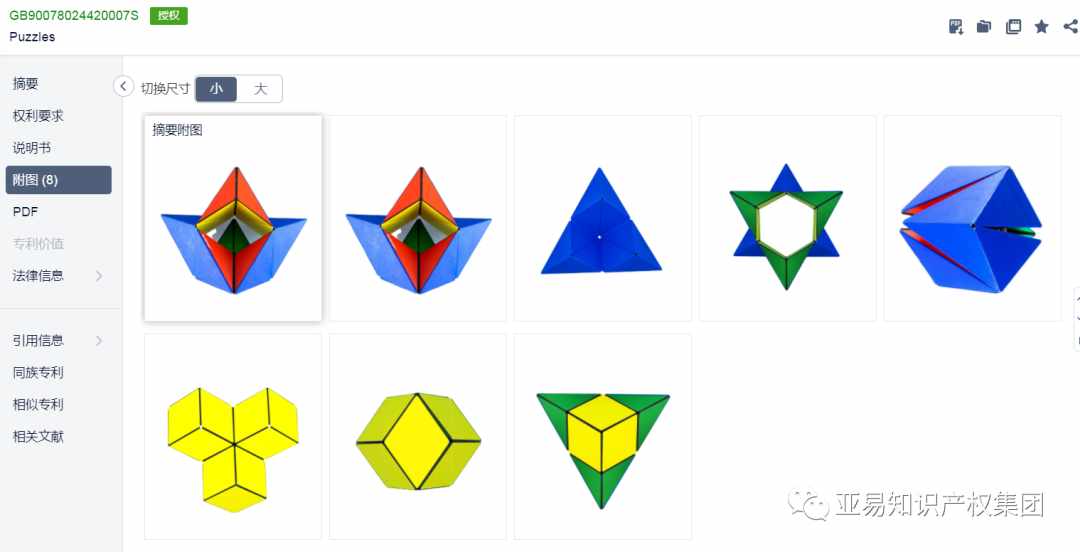Click the share icon at top right
Viewport: 1080px width, 552px height.
1071,27
